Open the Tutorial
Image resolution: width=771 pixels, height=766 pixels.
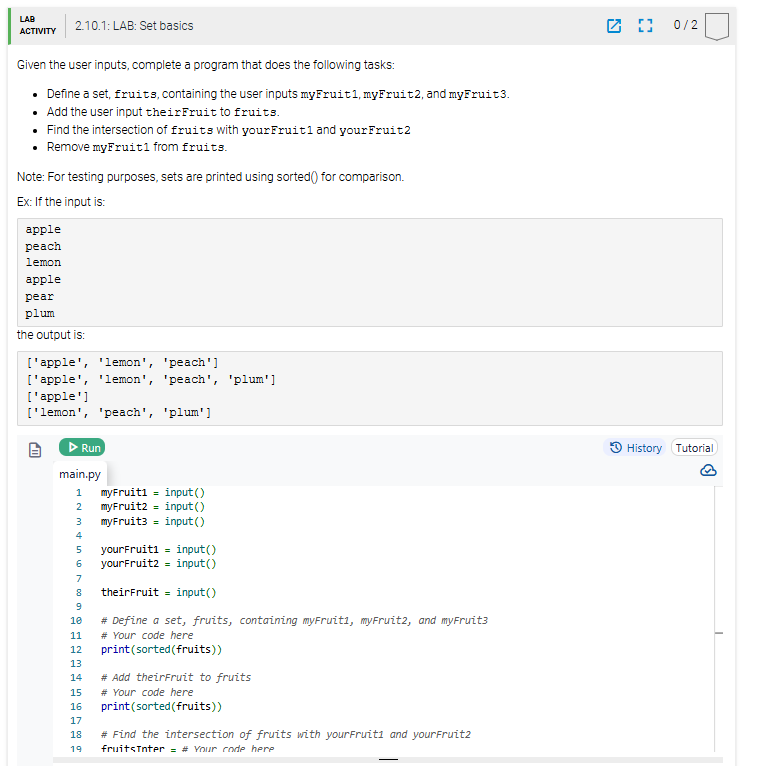coord(694,448)
